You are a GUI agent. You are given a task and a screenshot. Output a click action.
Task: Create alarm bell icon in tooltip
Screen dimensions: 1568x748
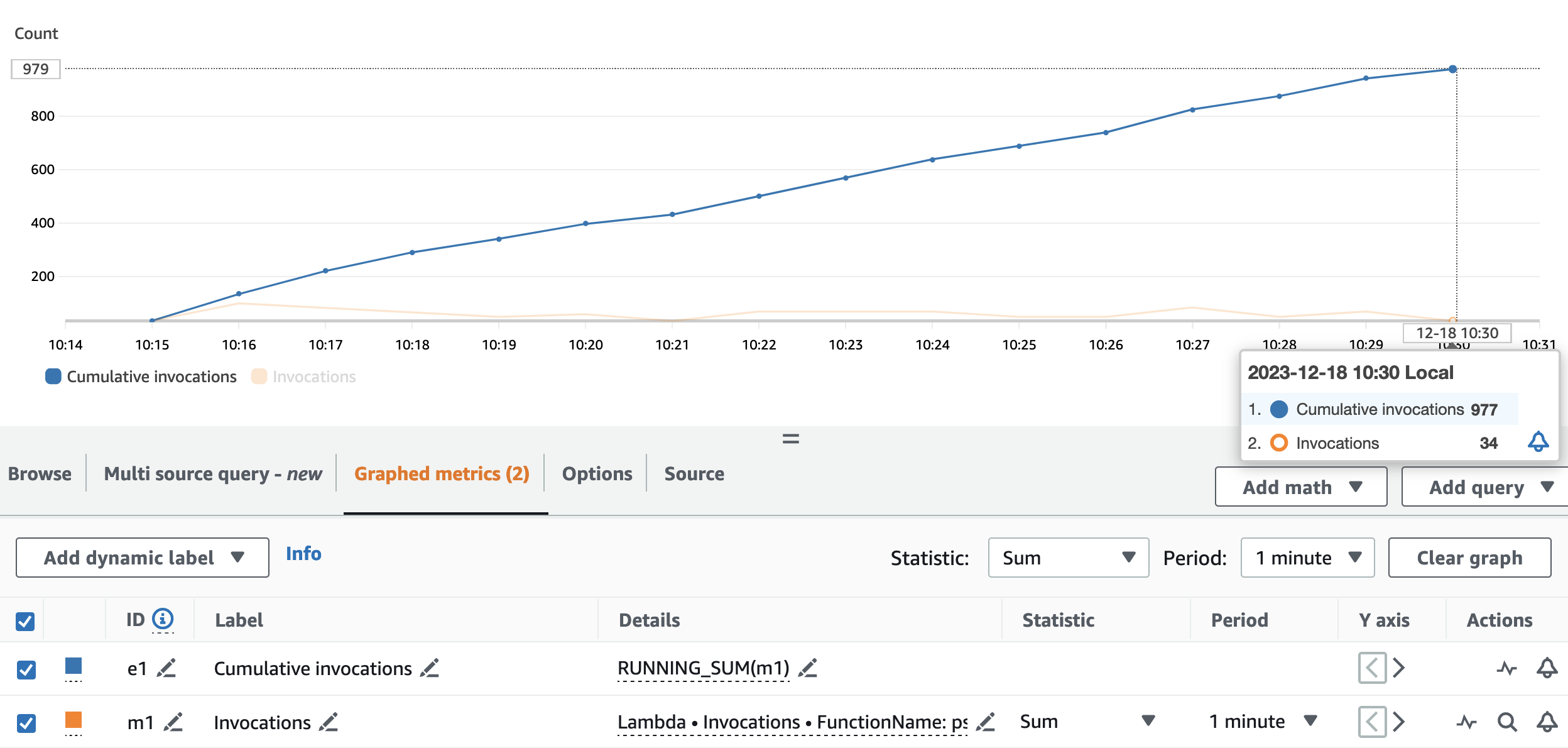(1538, 442)
